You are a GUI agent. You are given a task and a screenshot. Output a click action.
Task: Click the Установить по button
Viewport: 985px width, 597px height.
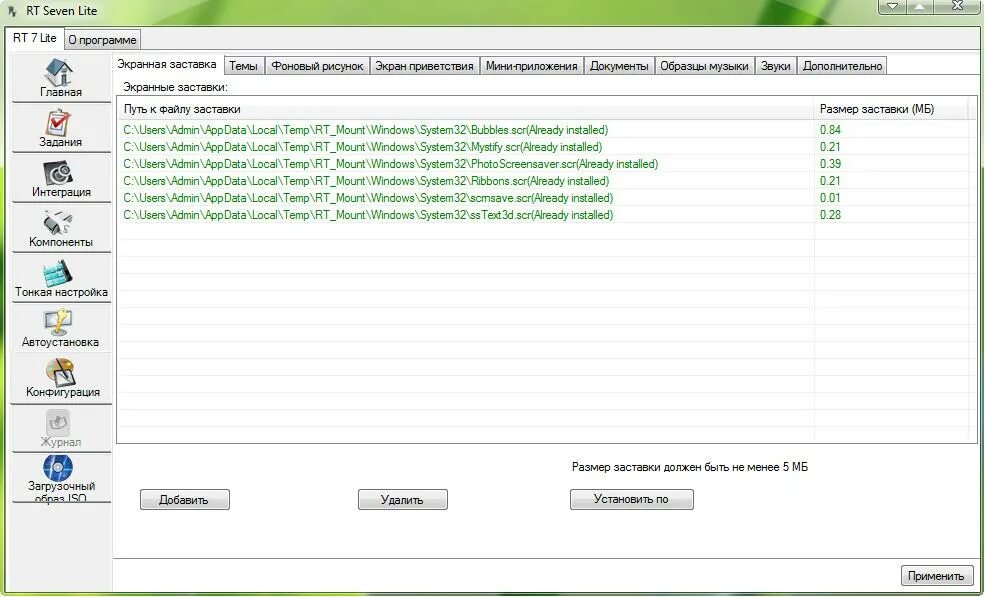coord(631,499)
